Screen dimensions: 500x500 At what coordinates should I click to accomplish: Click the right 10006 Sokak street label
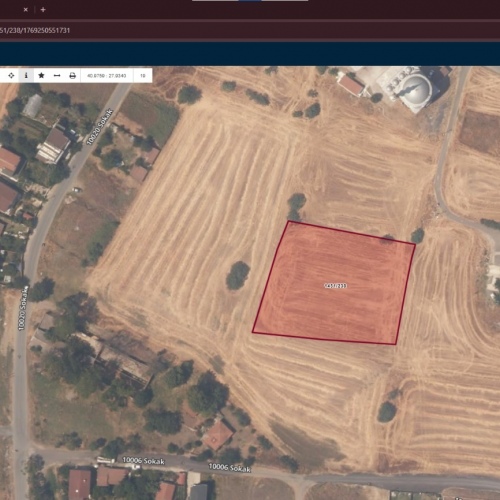(230, 467)
